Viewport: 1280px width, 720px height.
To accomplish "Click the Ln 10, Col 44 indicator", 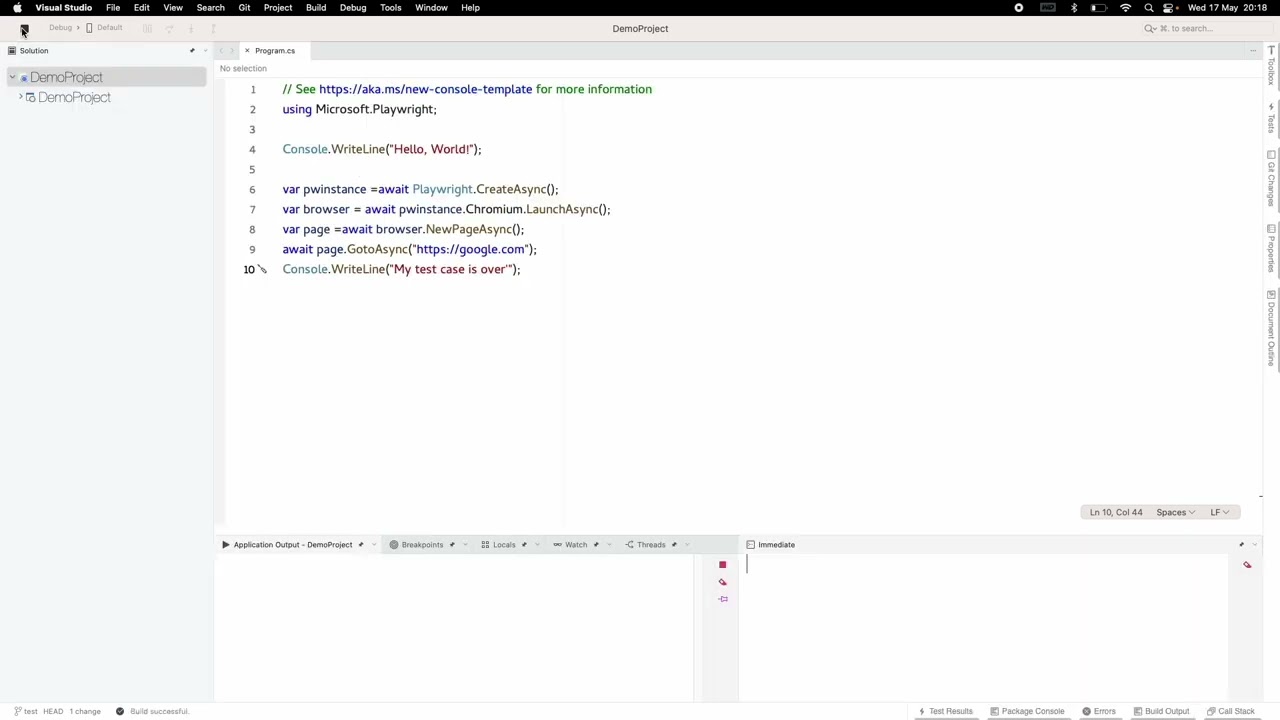I will pyautogui.click(x=1116, y=512).
